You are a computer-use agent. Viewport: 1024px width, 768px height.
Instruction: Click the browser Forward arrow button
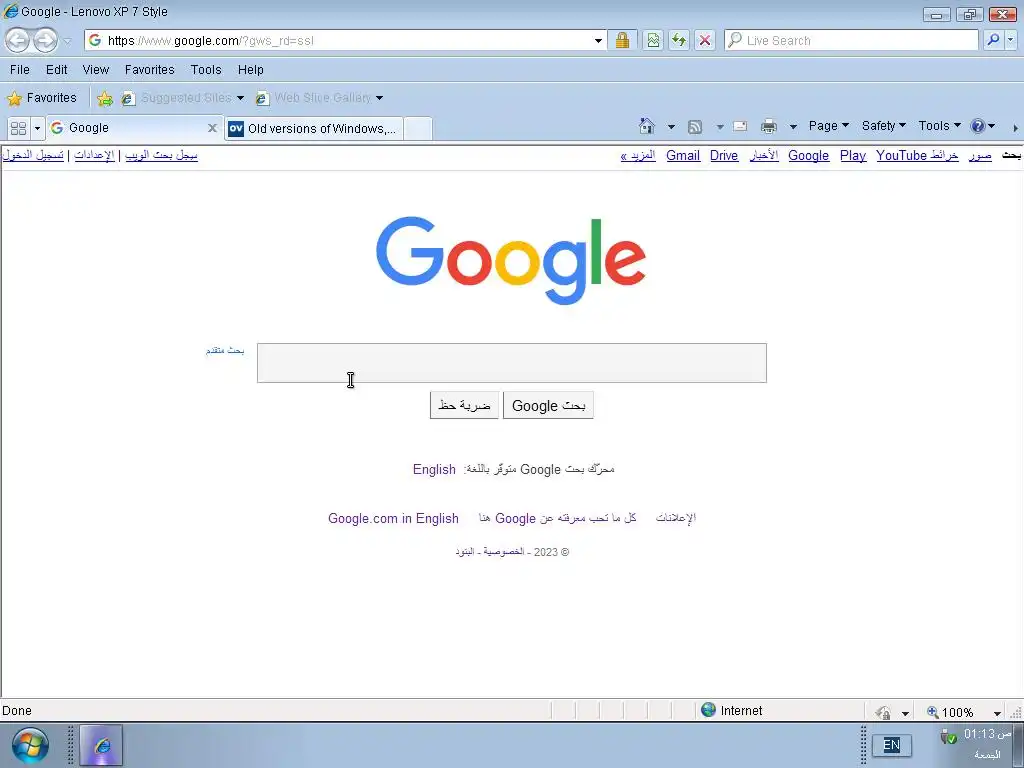tap(45, 40)
